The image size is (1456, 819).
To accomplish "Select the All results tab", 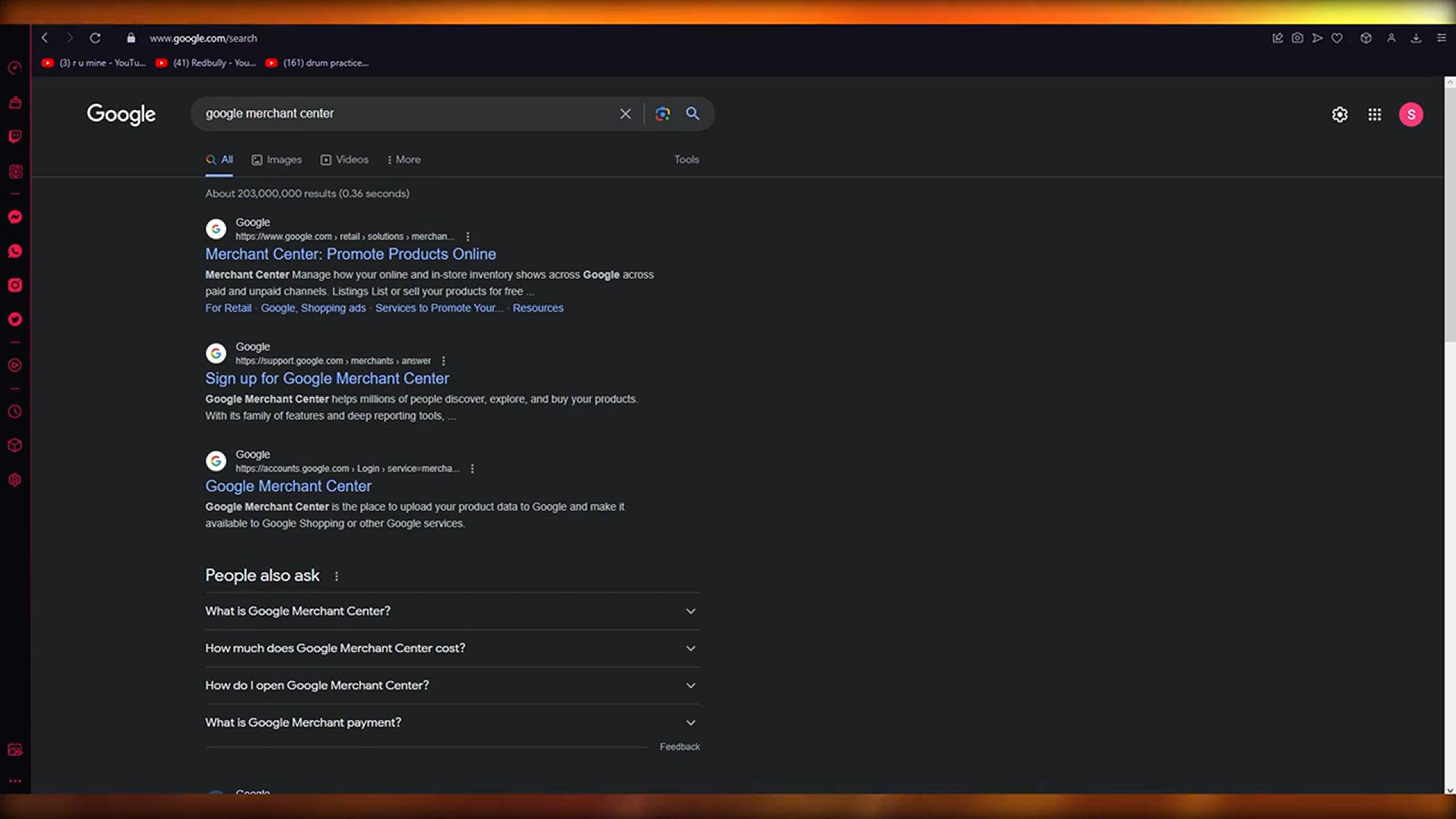I will tap(219, 160).
